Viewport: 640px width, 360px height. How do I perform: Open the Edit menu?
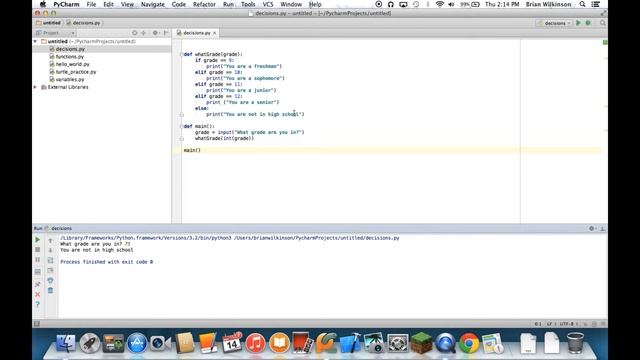pyautogui.click(x=108, y=4)
